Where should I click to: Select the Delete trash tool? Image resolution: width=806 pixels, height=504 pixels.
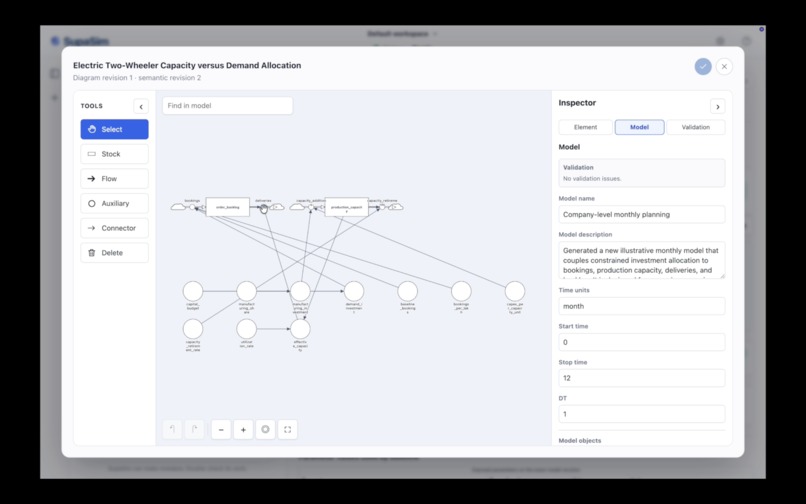tap(114, 253)
